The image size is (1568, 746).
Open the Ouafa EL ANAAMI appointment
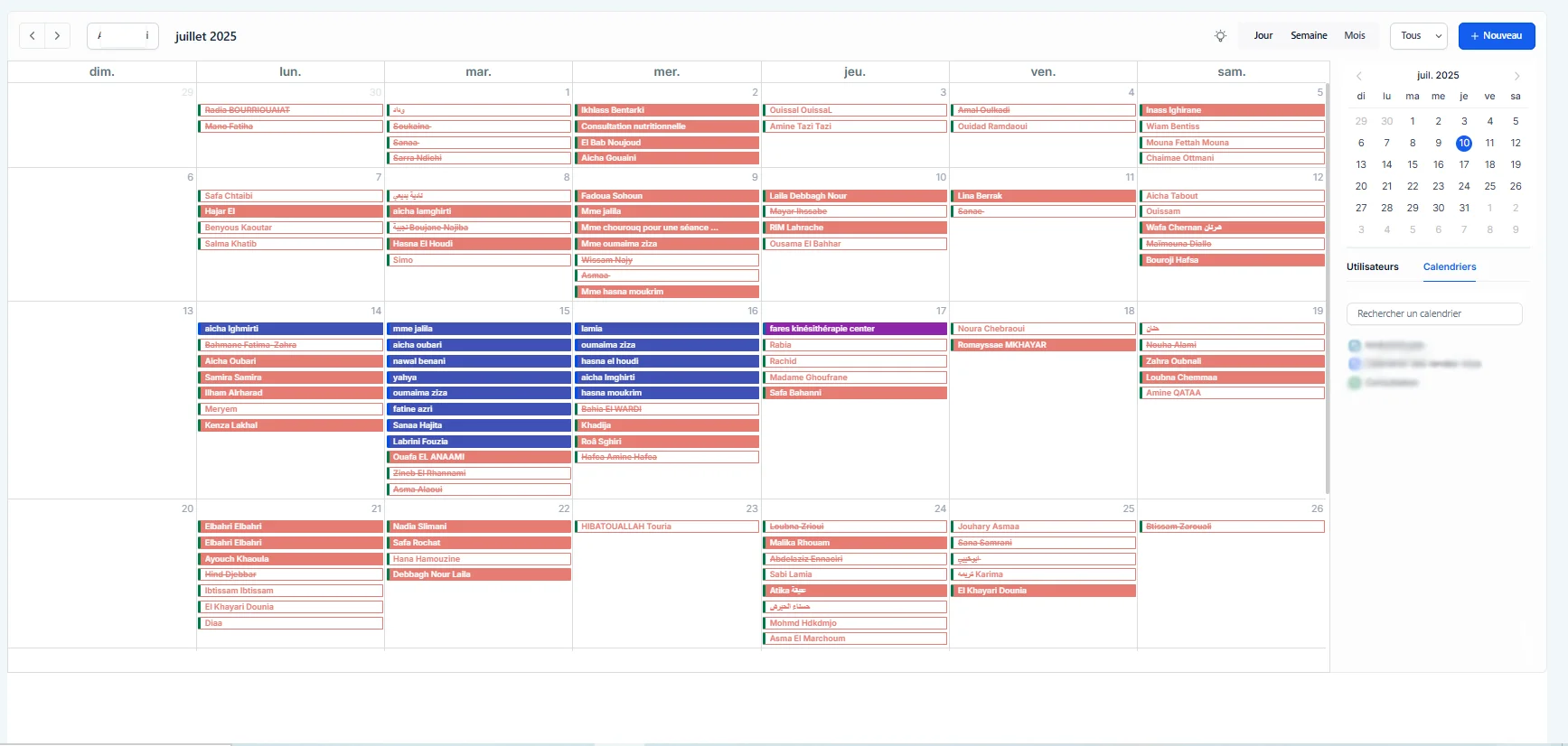coord(478,457)
